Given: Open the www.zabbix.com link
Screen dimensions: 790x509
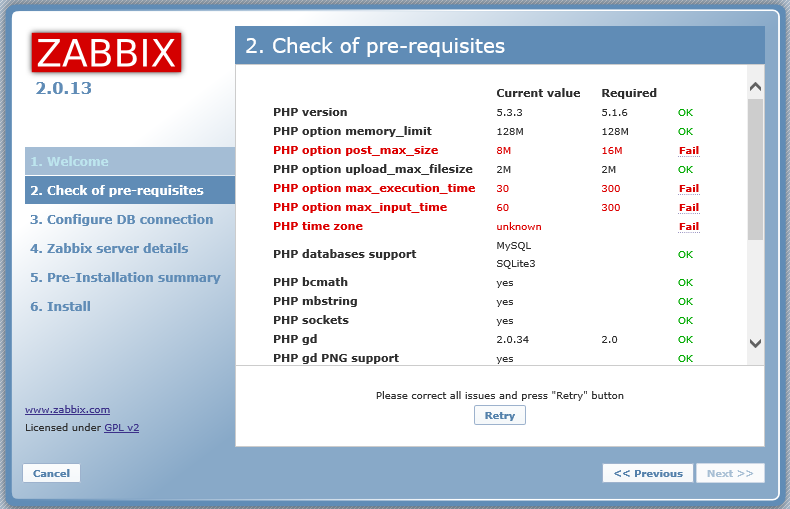Looking at the screenshot, I should [67, 409].
